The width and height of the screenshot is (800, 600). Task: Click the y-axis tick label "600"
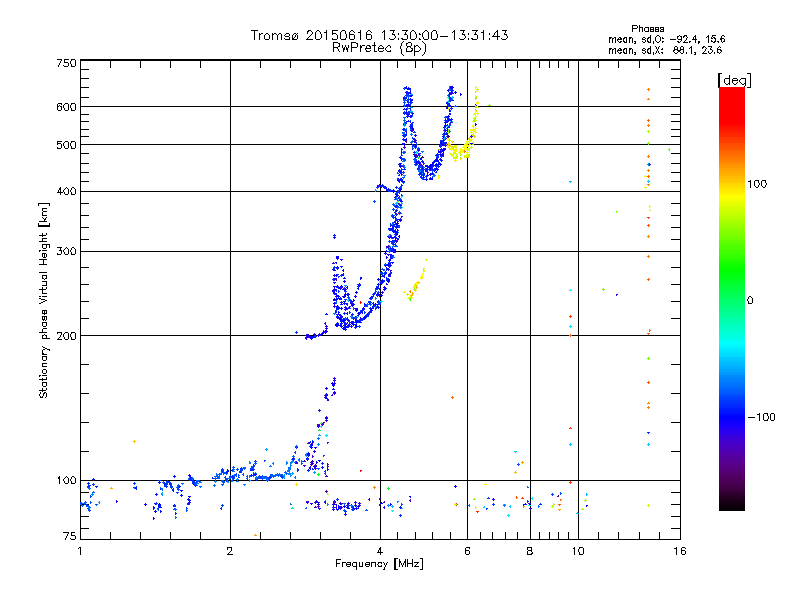(x=66, y=107)
